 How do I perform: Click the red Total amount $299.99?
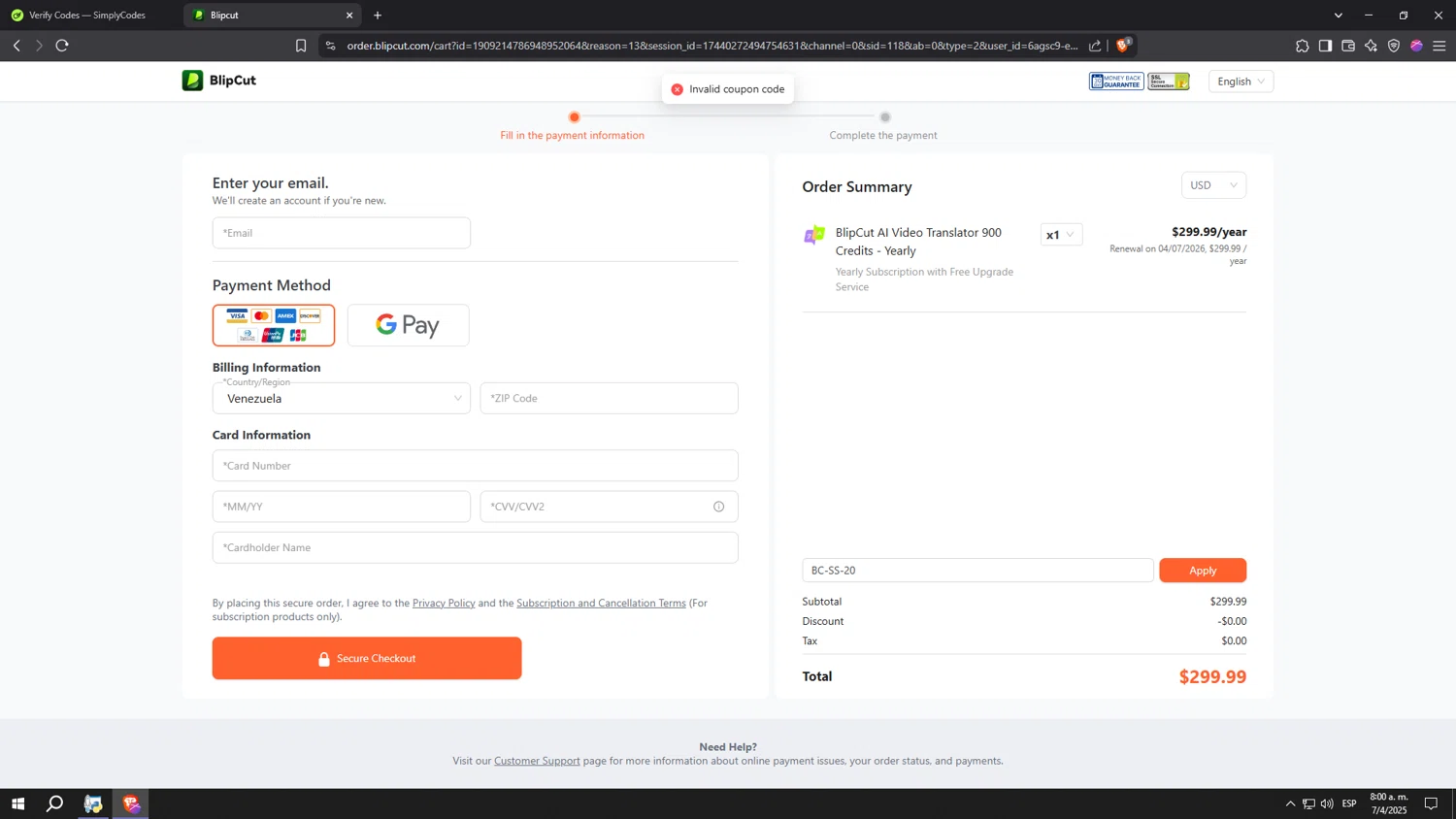(1212, 676)
